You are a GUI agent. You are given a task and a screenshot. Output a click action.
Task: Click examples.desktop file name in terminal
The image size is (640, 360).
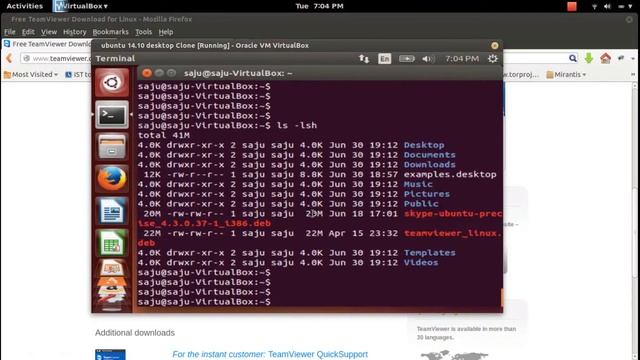(450, 174)
